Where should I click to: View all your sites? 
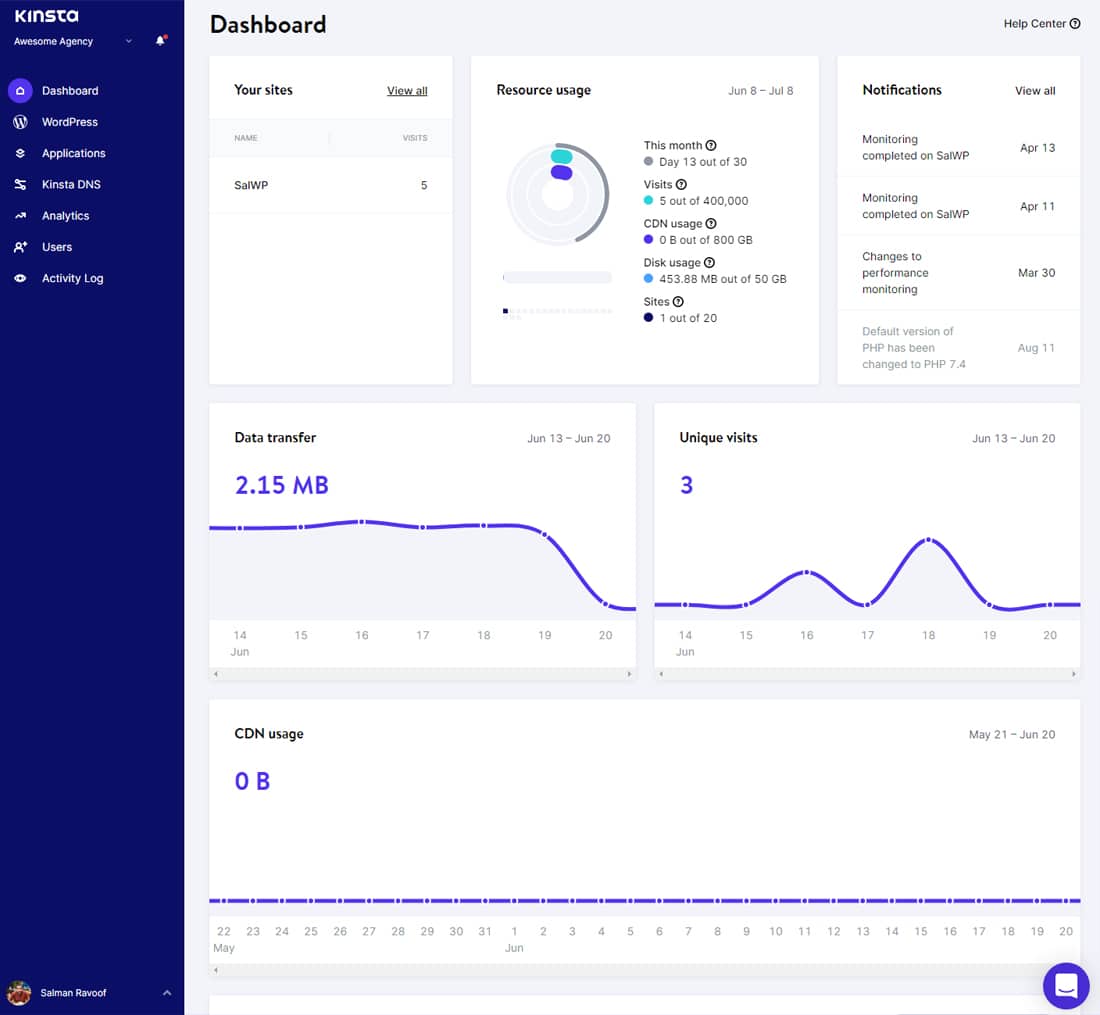407,90
